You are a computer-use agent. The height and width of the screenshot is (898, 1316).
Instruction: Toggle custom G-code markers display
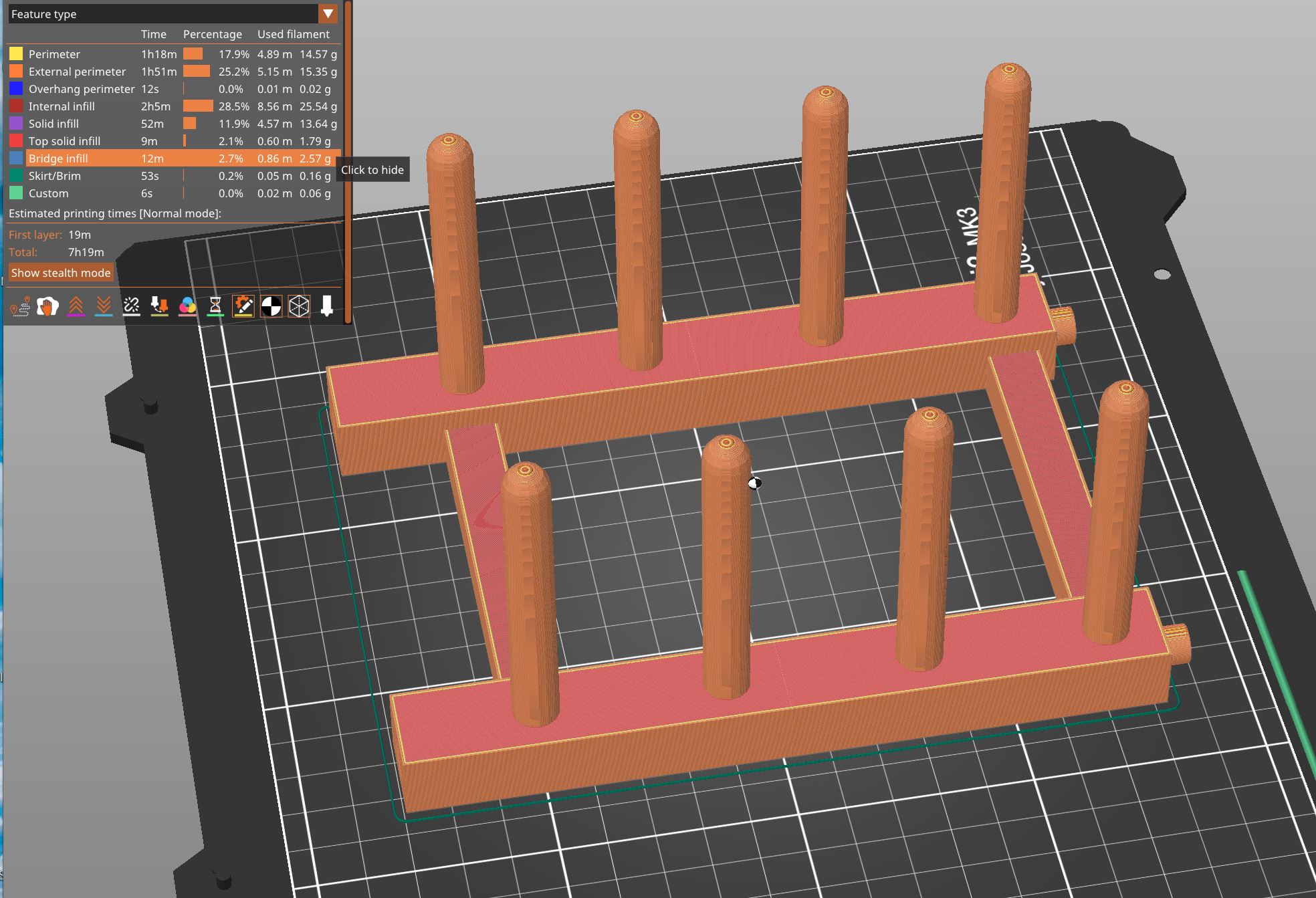point(243,307)
